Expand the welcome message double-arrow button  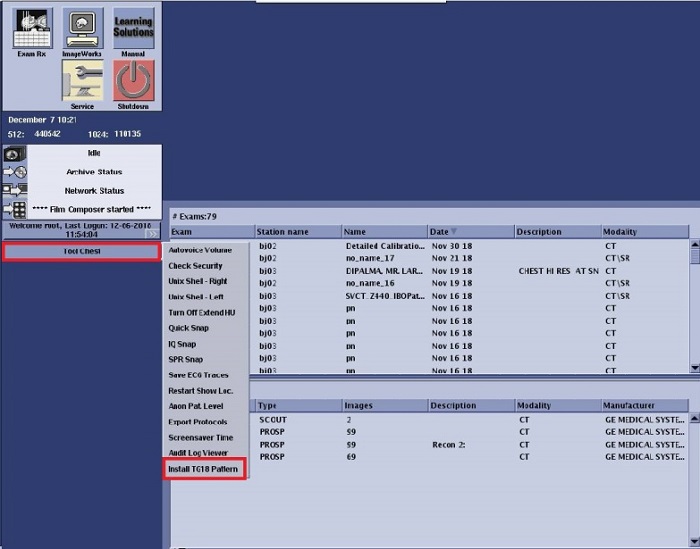click(x=153, y=234)
